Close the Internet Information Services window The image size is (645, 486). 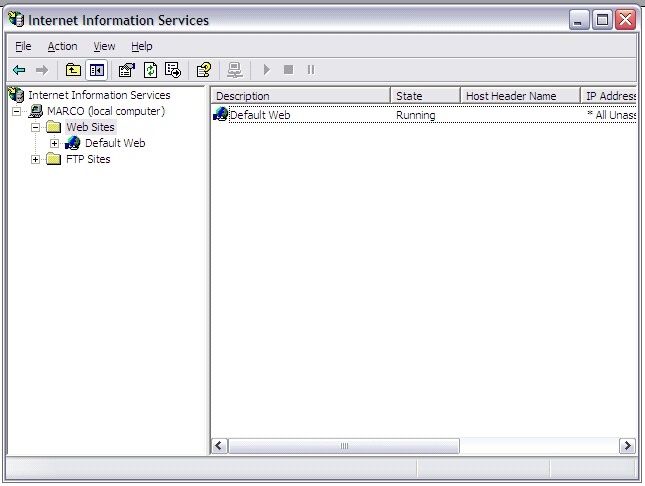(625, 20)
